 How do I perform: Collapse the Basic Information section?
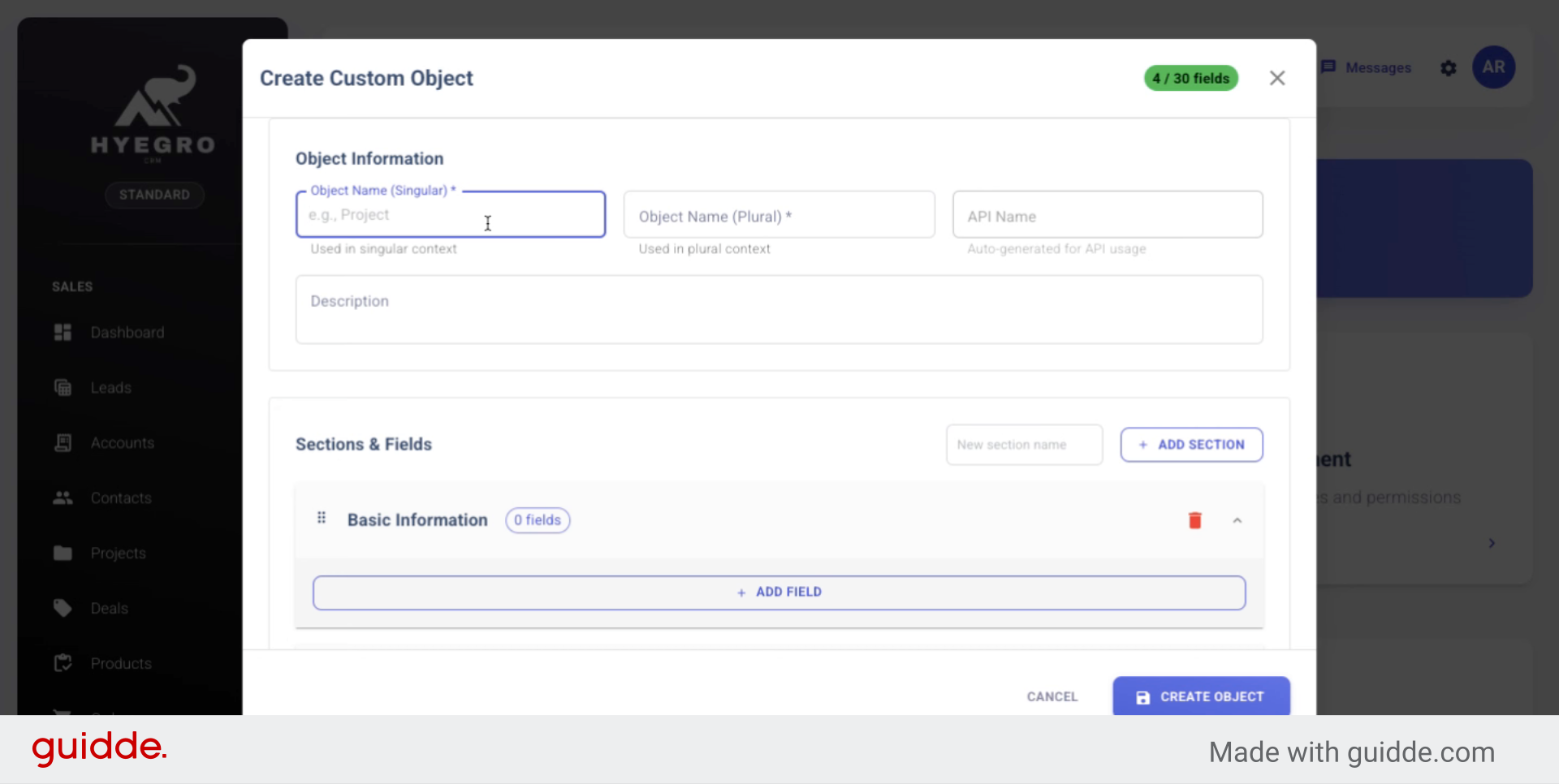click(x=1237, y=520)
